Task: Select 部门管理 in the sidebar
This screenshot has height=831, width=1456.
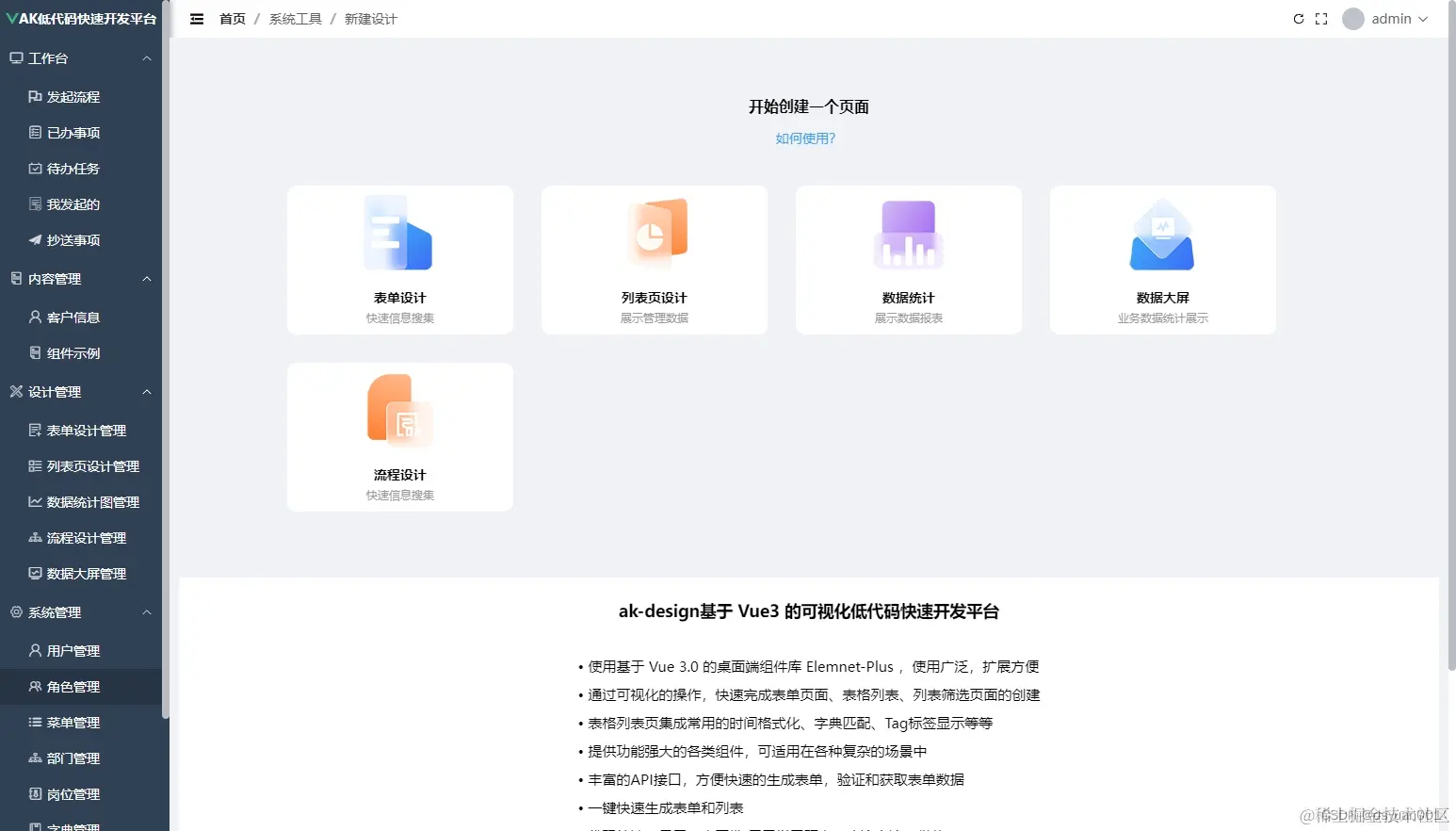Action: [73, 758]
